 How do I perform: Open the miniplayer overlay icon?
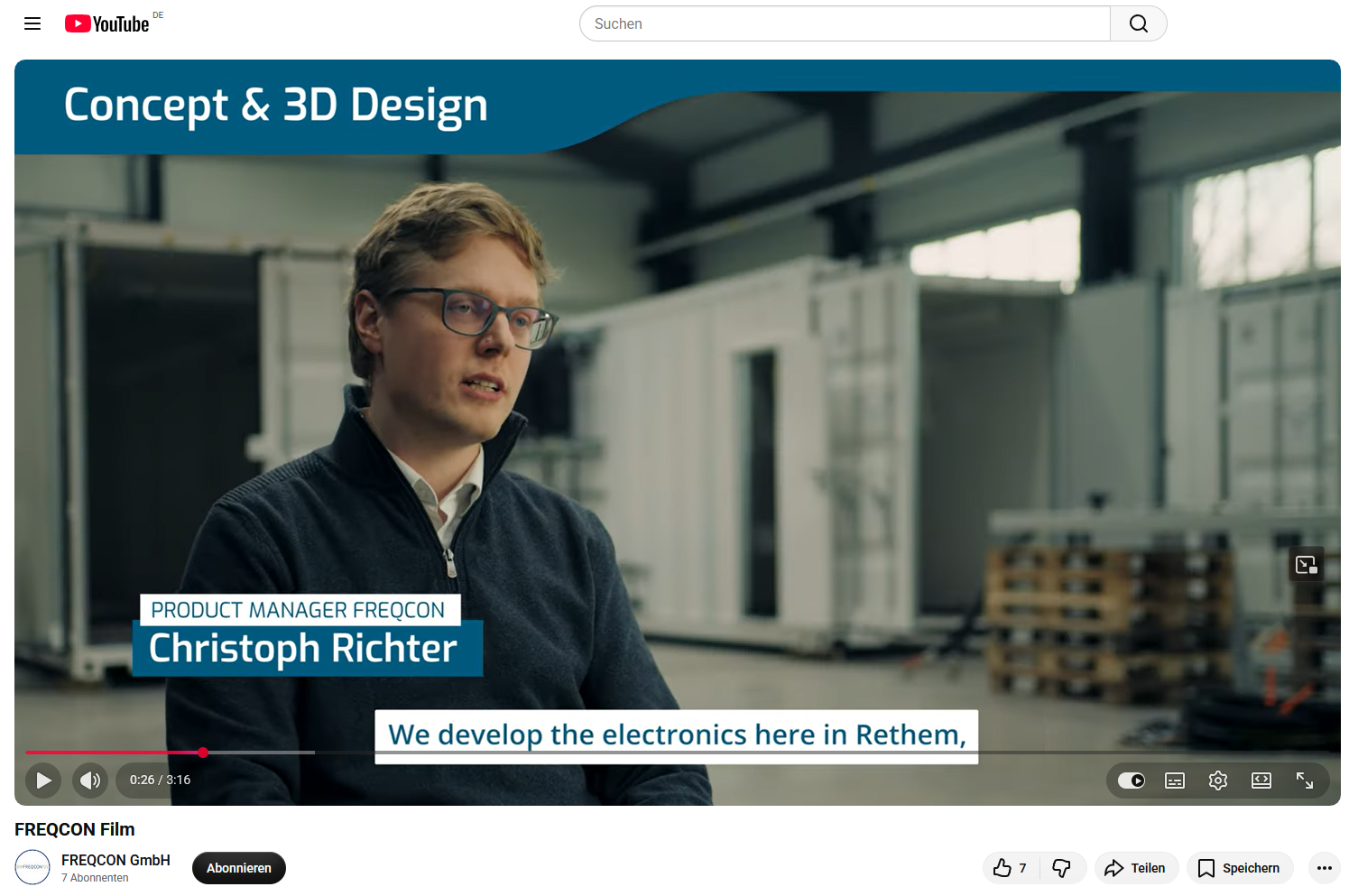pos(1306,565)
